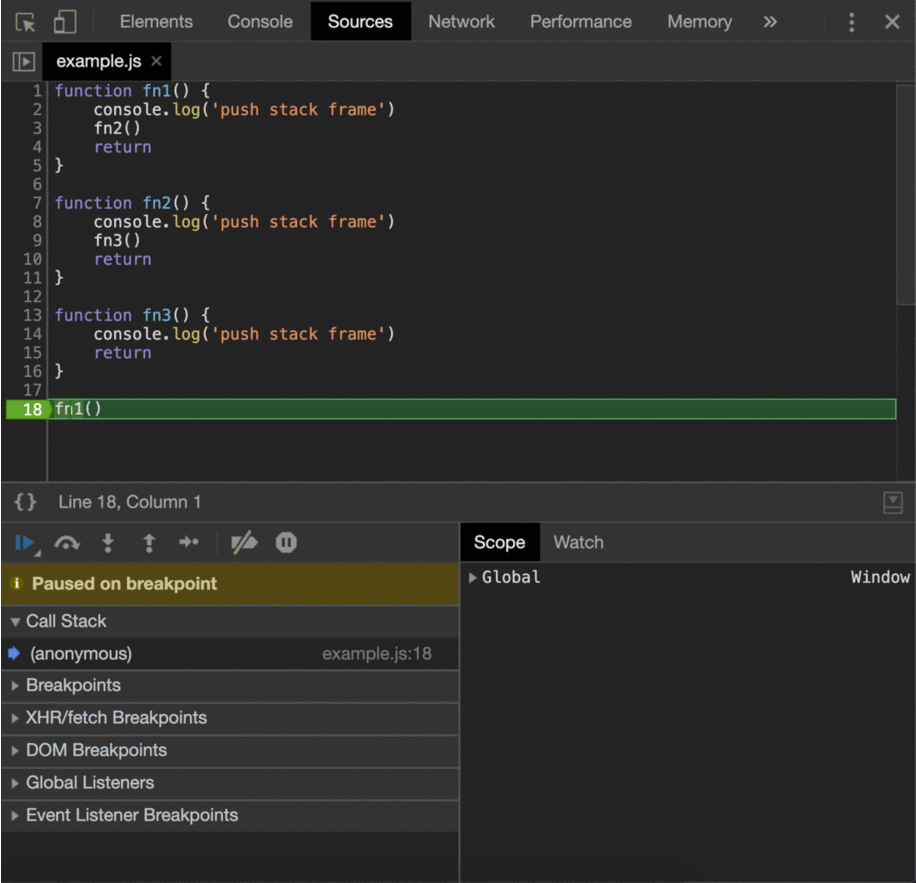Image resolution: width=916 pixels, height=883 pixels.
Task: Step out of current function
Action: [149, 543]
